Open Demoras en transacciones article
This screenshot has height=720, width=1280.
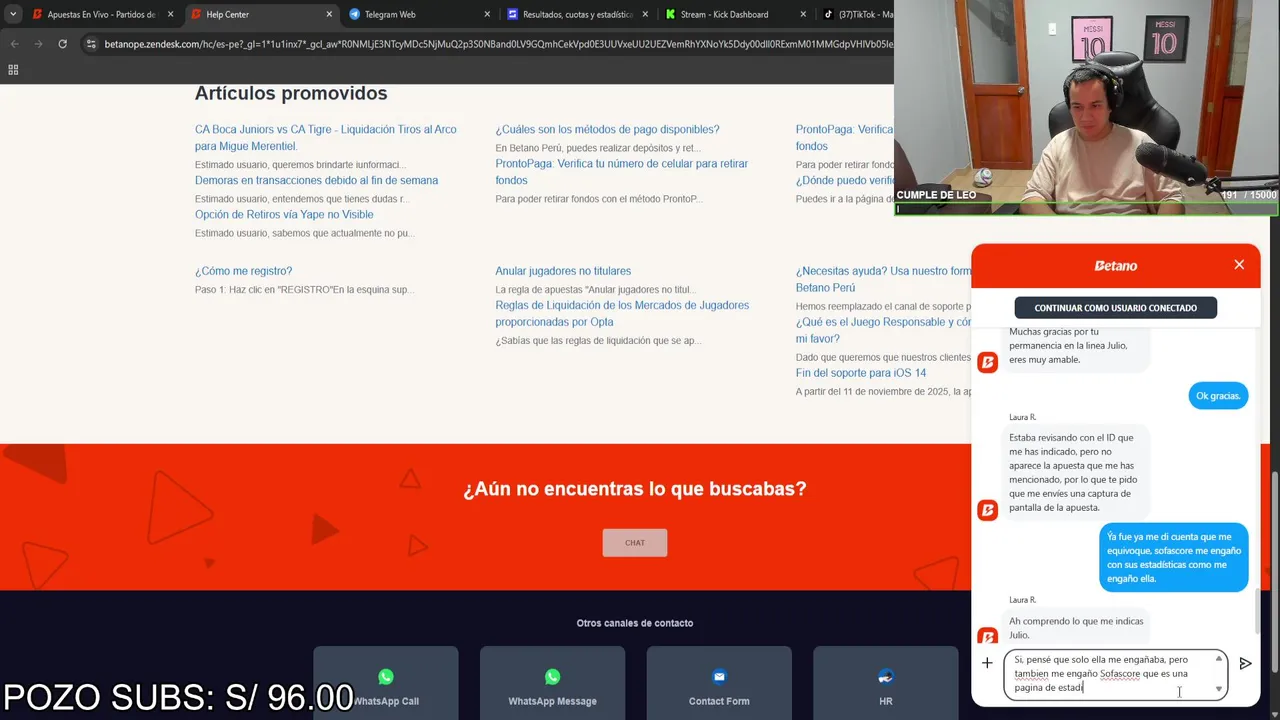[316, 180]
